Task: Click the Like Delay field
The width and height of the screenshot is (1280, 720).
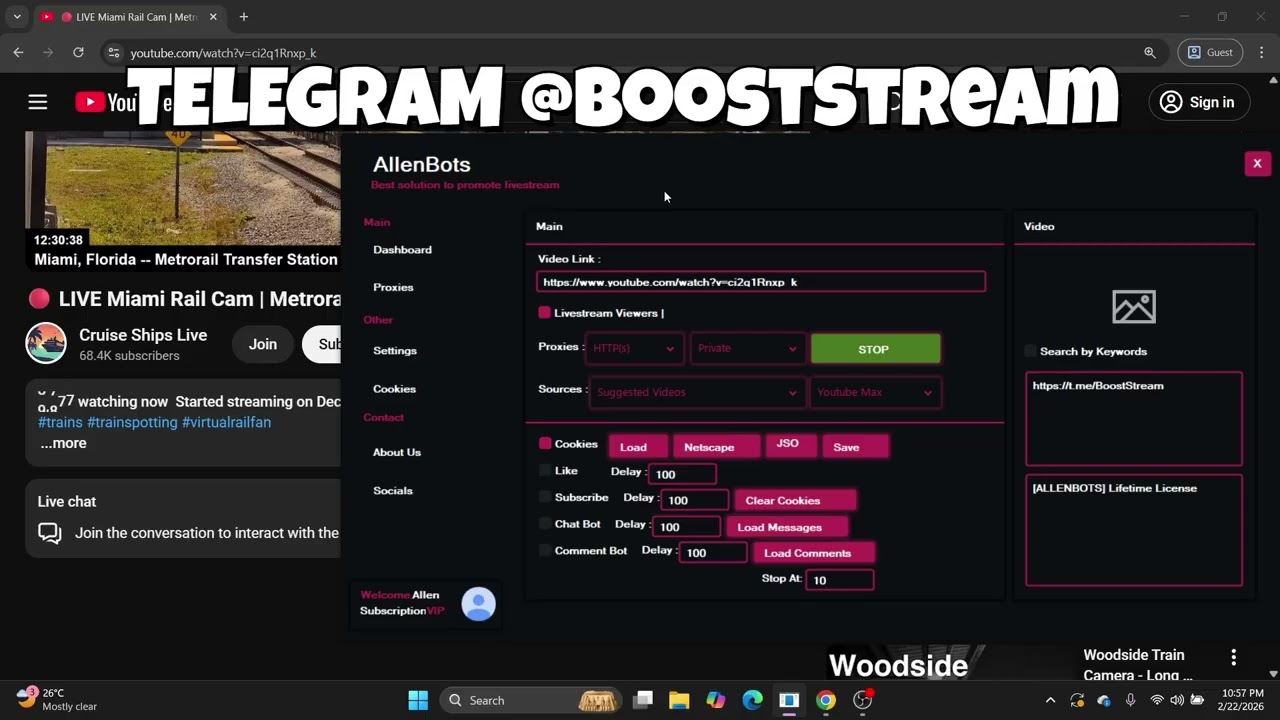Action: (x=683, y=474)
